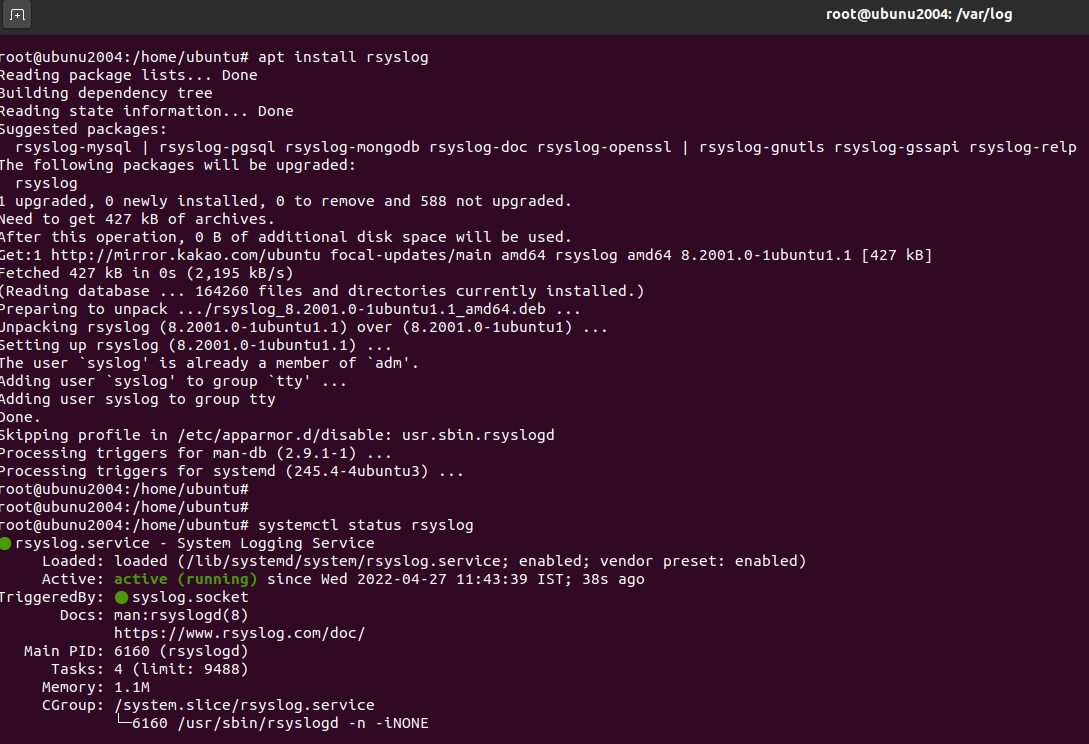
Task: Click 'Reading state information... Done'
Action: 147,111
